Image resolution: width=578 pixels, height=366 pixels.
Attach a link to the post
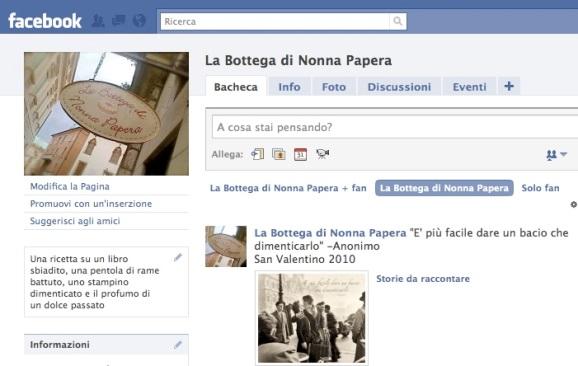(x=257, y=154)
